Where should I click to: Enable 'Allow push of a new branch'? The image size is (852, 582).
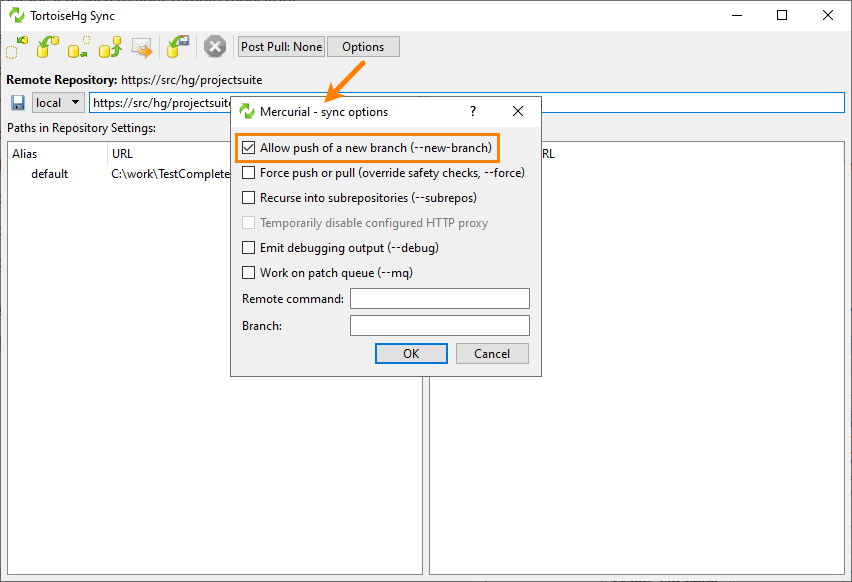[x=246, y=147]
